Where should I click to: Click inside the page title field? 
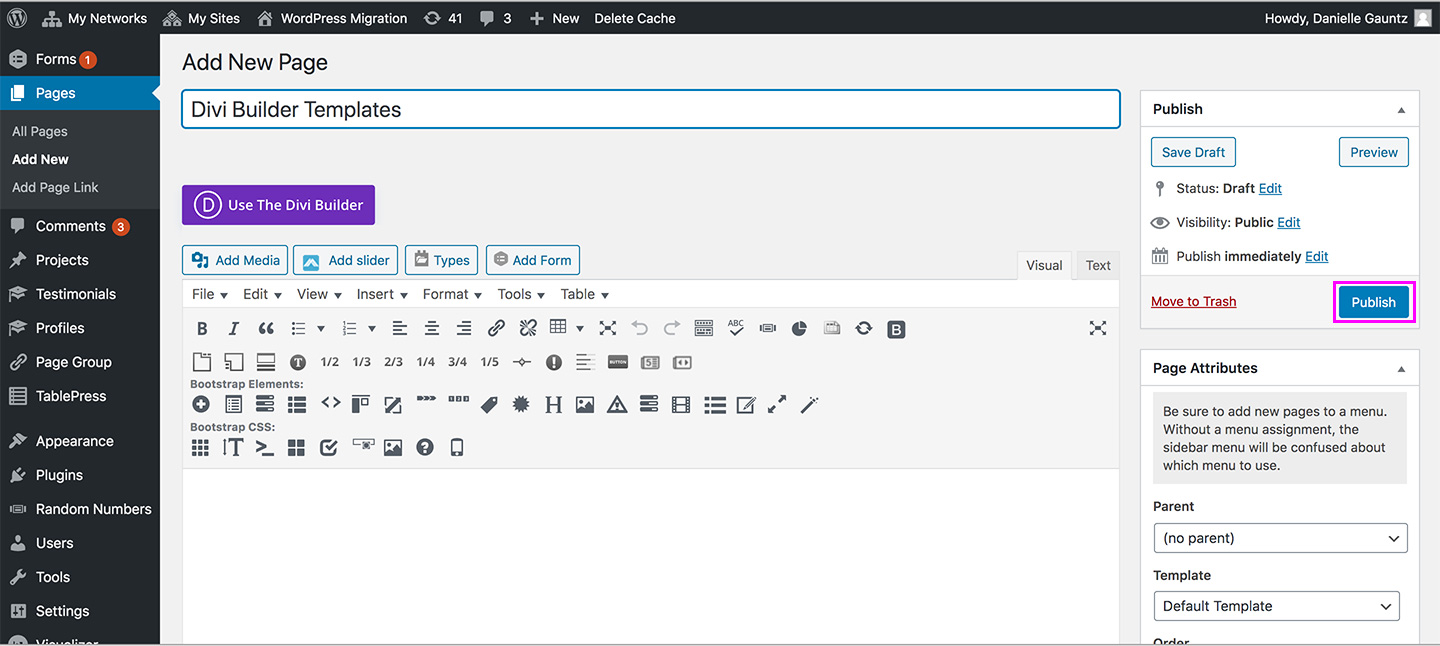[x=650, y=109]
